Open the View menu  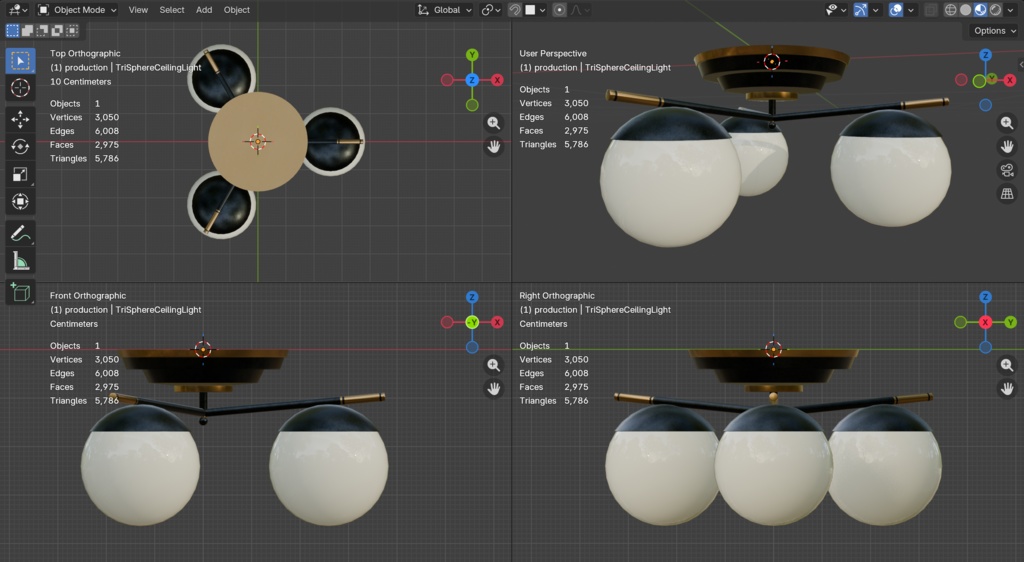(x=138, y=10)
